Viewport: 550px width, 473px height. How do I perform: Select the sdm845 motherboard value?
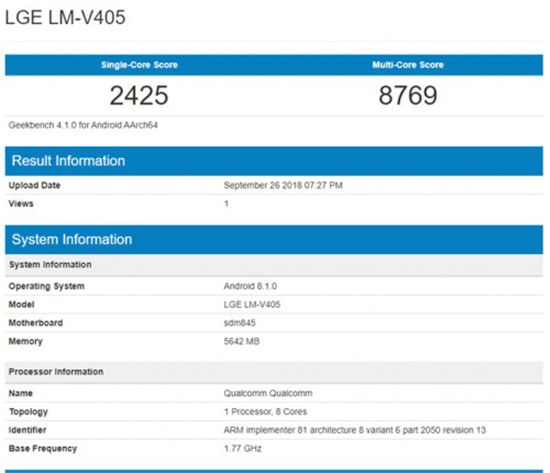(x=240, y=323)
